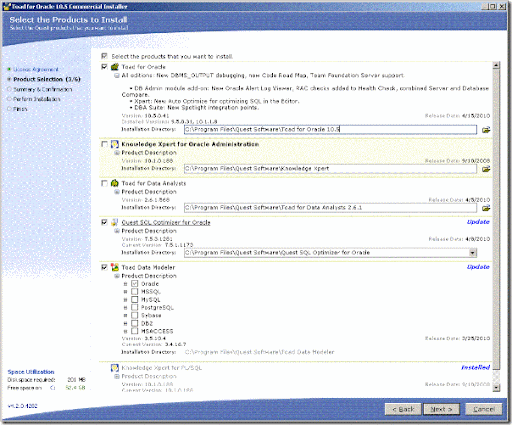The image size is (512, 425).
Task: Enable the MSACCESS database checkbox
Action: pyautogui.click(x=135, y=331)
